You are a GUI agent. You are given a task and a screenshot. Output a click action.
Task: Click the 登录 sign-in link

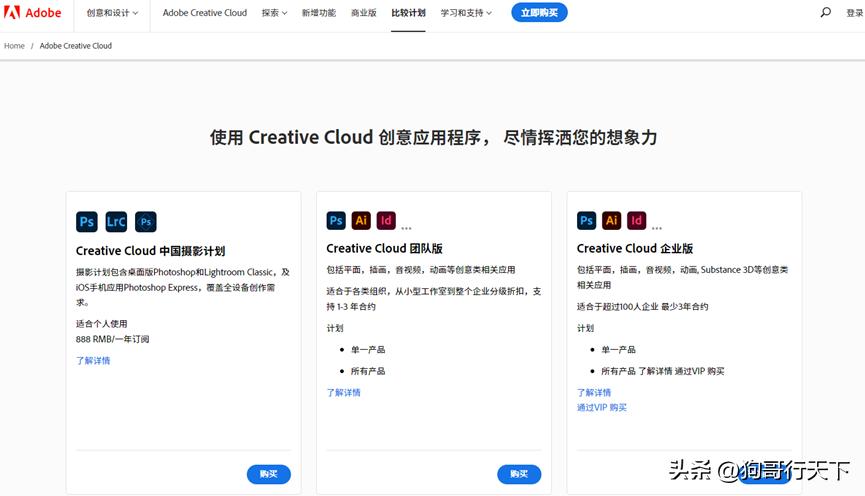(x=855, y=13)
